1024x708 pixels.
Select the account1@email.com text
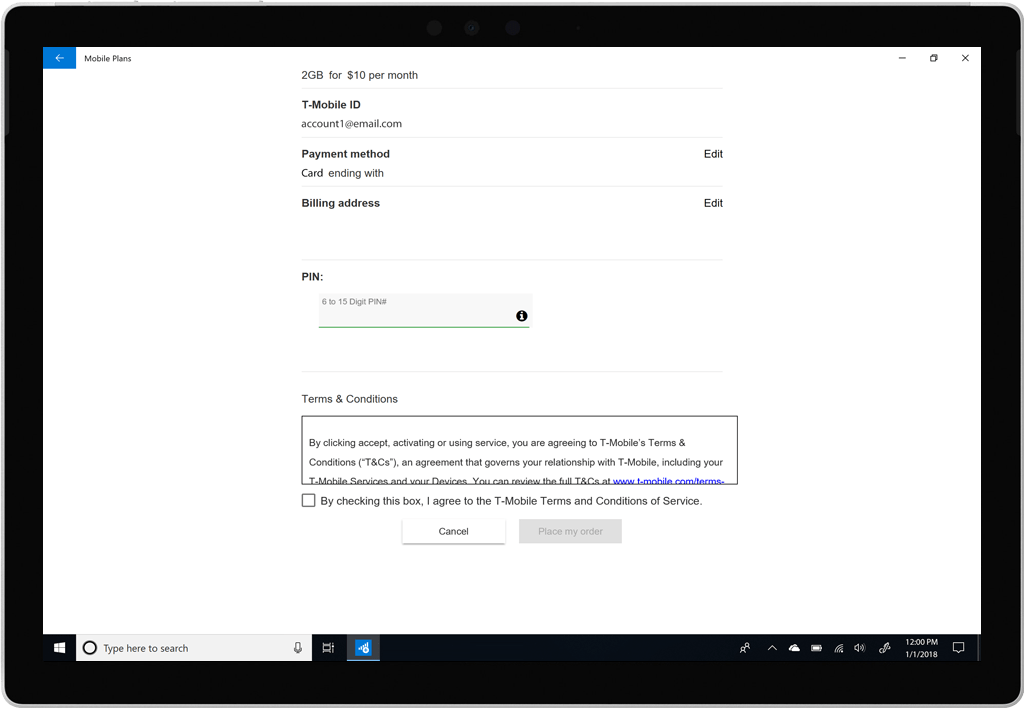coord(351,123)
